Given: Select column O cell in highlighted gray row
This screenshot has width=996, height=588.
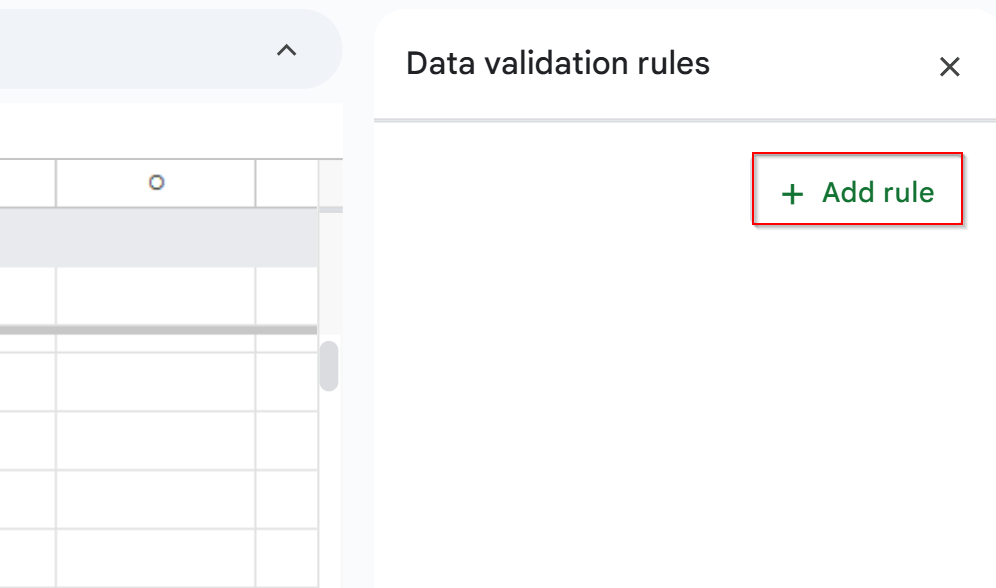Looking at the screenshot, I should pyautogui.click(x=156, y=237).
